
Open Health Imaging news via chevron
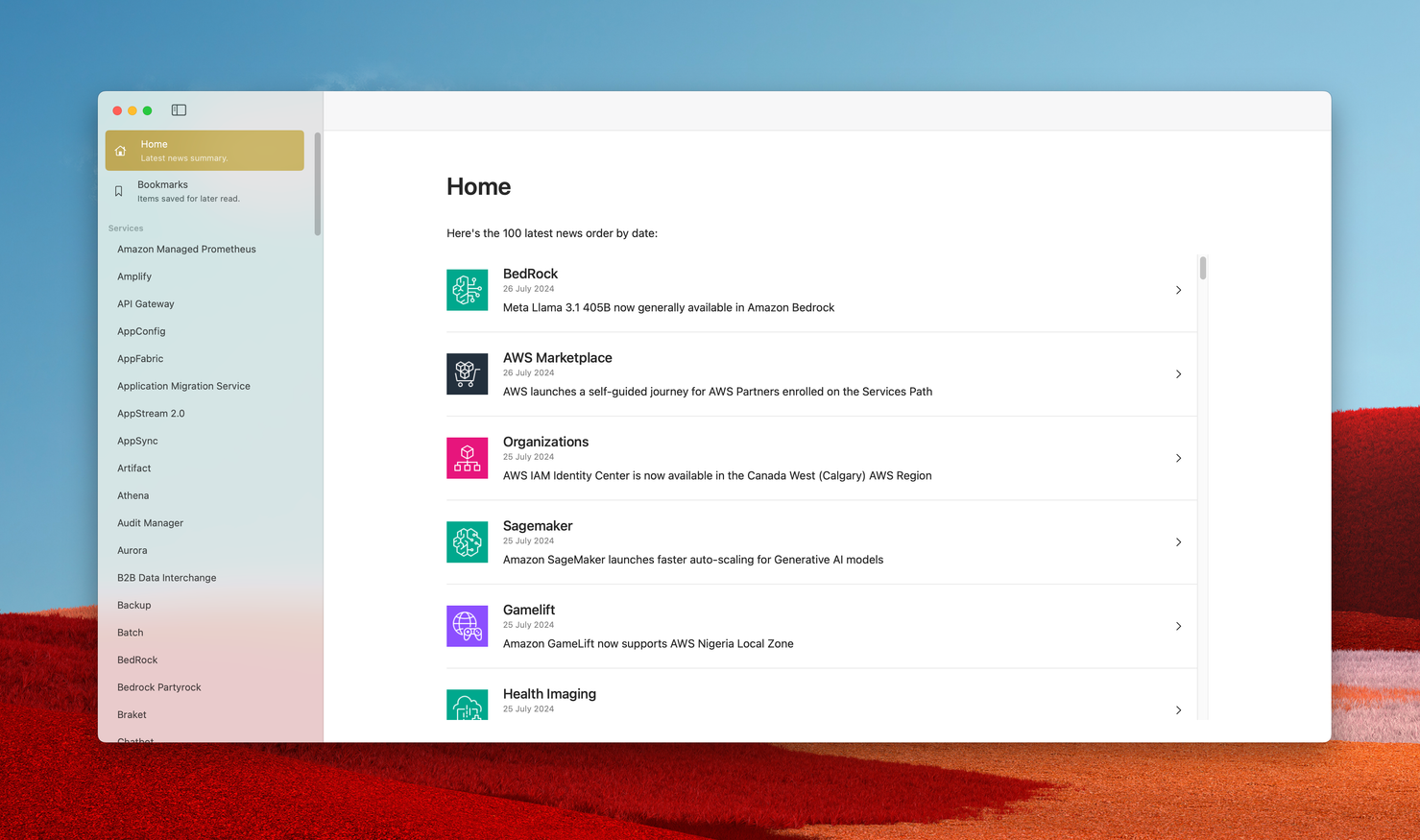[1178, 710]
